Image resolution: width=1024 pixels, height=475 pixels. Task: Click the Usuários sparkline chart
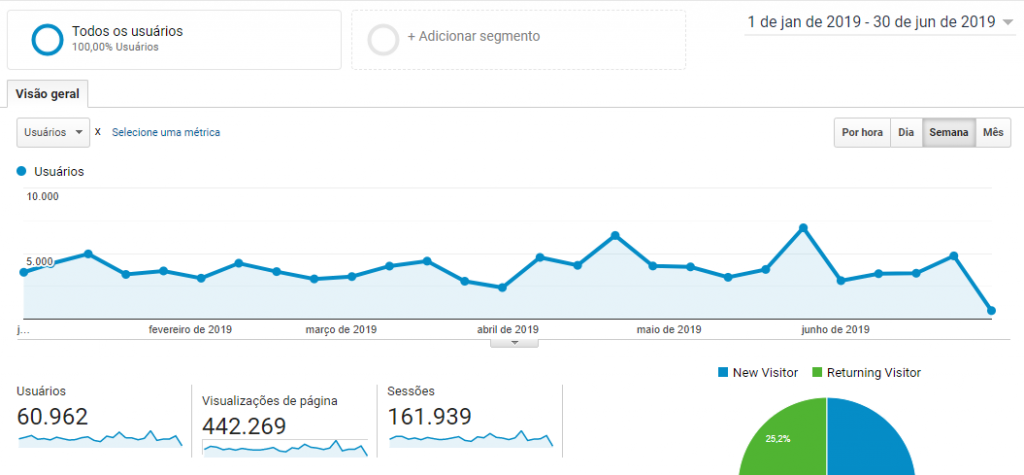(x=100, y=438)
